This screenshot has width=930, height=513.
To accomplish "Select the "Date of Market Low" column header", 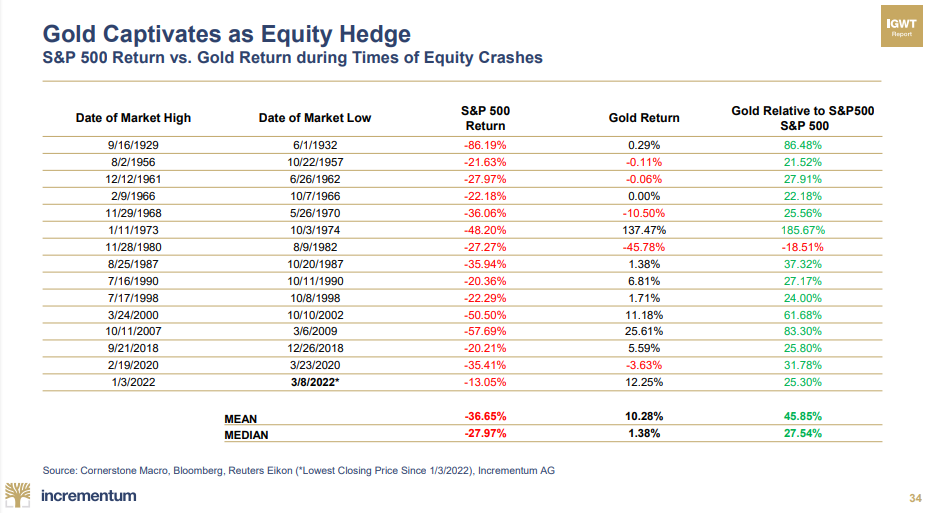I will [315, 118].
